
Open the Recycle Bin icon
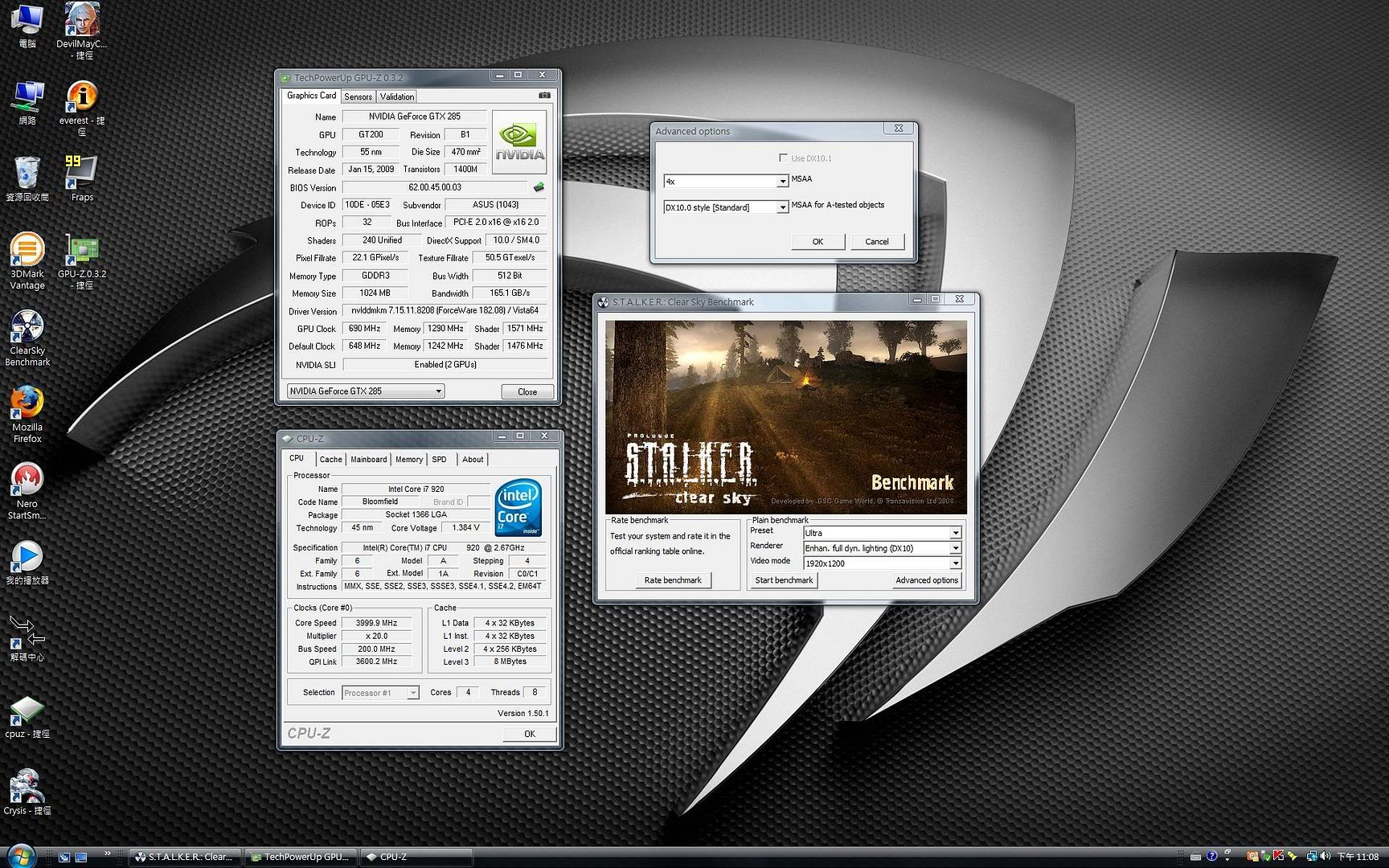point(27,178)
